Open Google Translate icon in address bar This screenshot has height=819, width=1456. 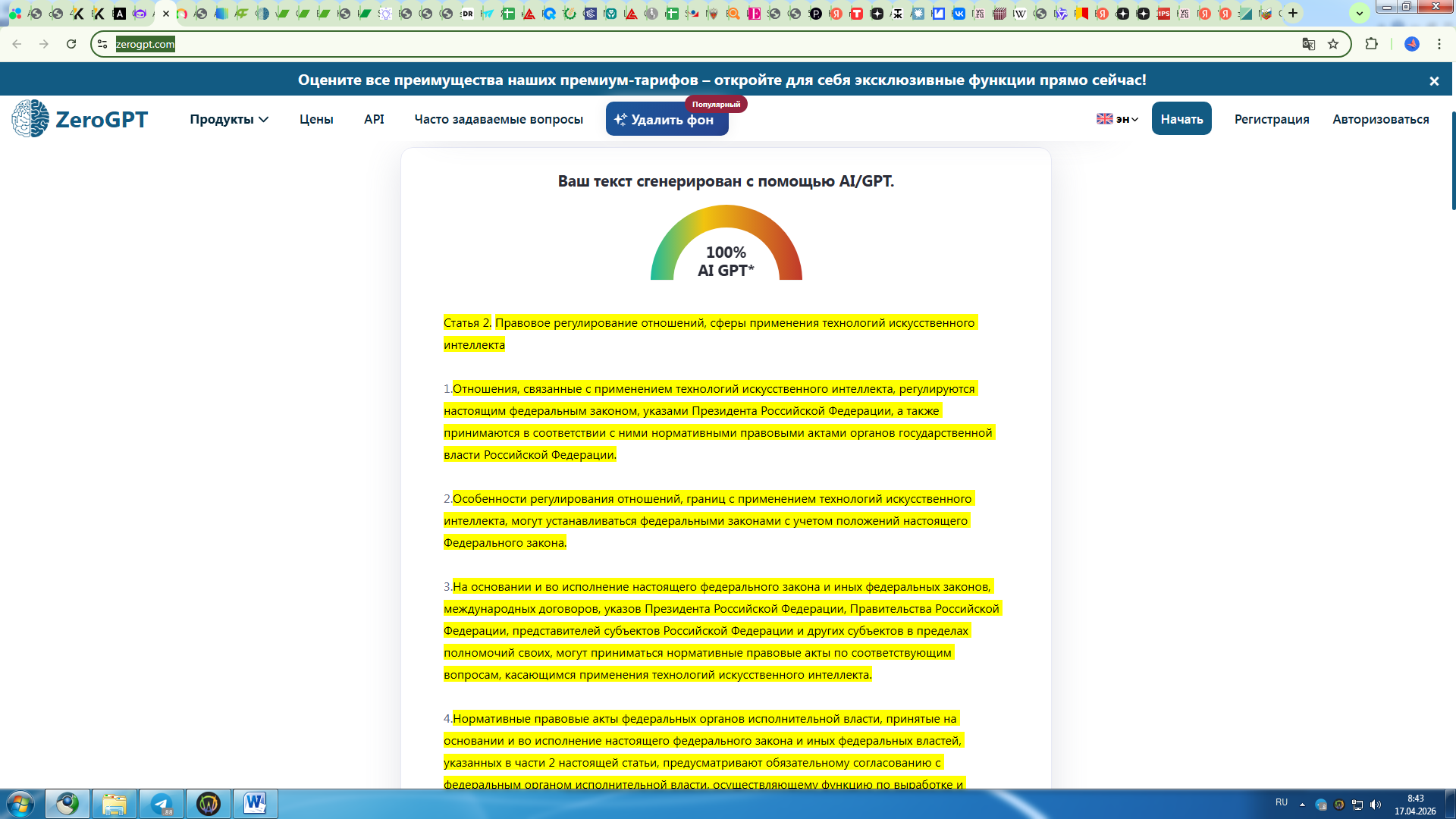1308,44
